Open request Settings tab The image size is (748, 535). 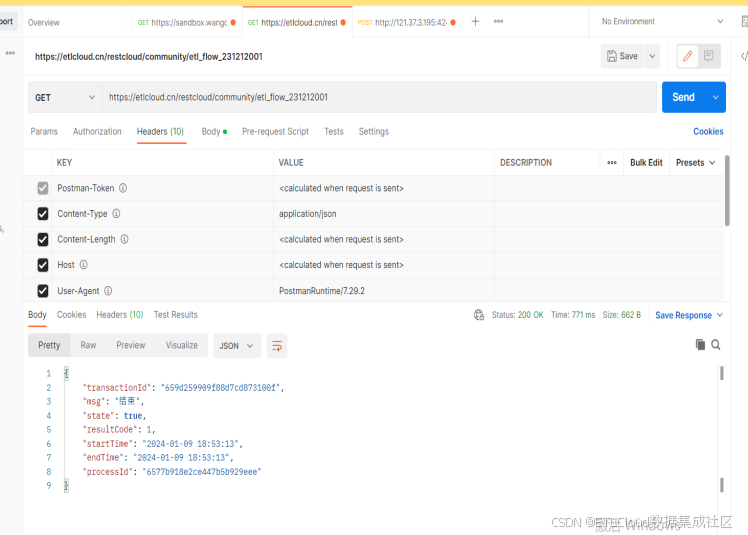tap(374, 131)
